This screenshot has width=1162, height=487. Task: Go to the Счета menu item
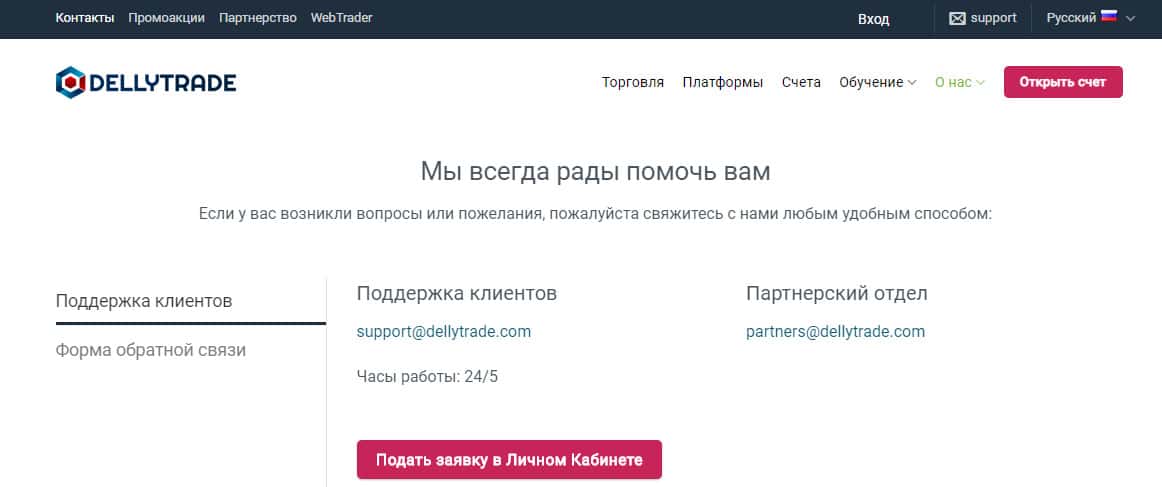click(801, 82)
